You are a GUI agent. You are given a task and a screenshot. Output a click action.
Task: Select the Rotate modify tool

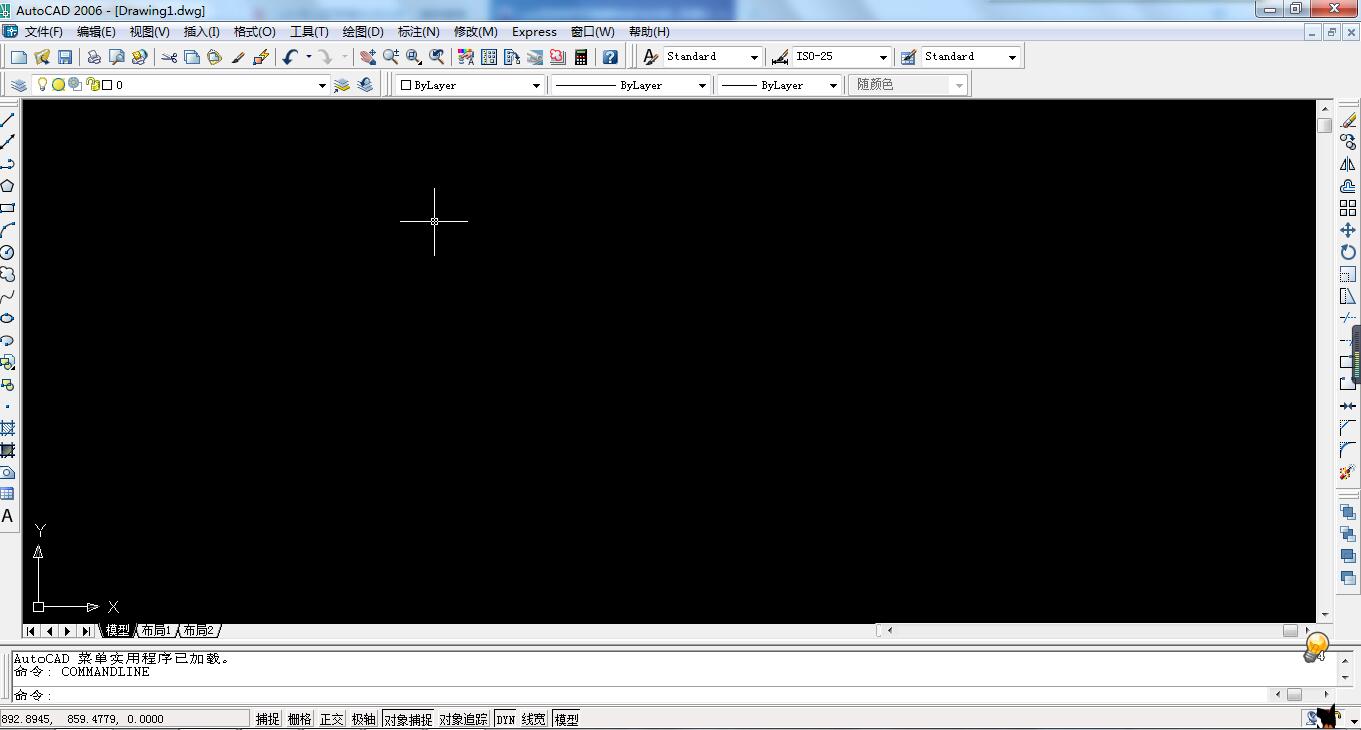click(1348, 252)
